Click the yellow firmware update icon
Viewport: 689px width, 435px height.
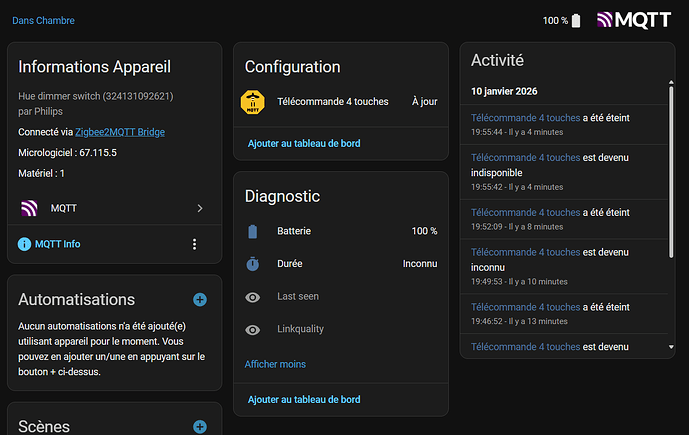pyautogui.click(x=253, y=101)
